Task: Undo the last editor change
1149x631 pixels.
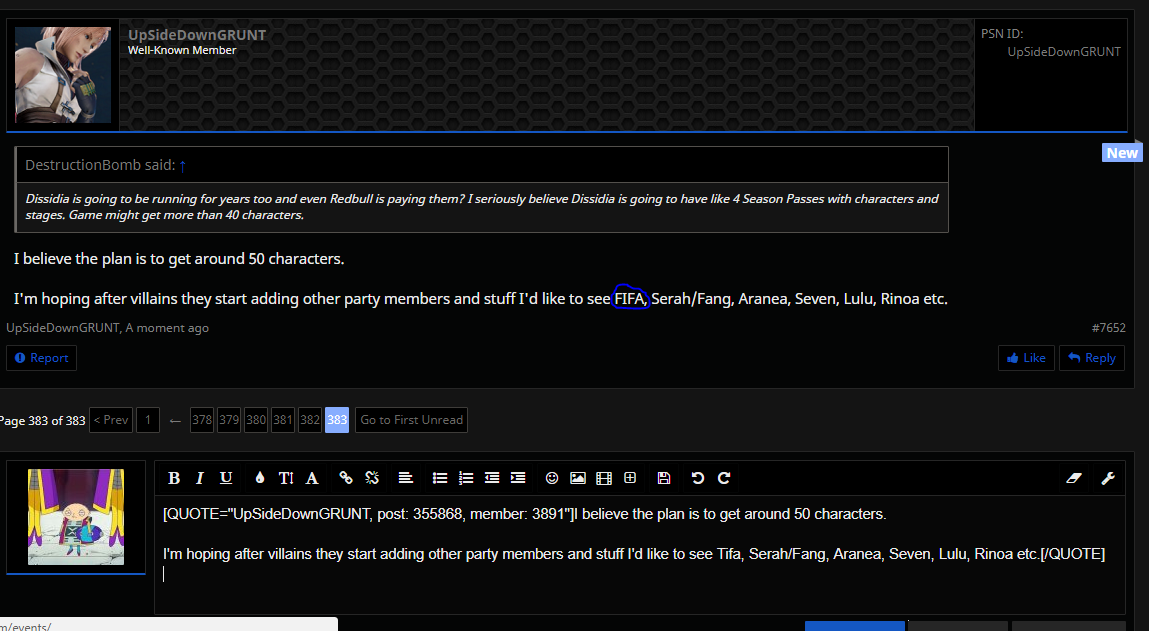Action: tap(698, 478)
